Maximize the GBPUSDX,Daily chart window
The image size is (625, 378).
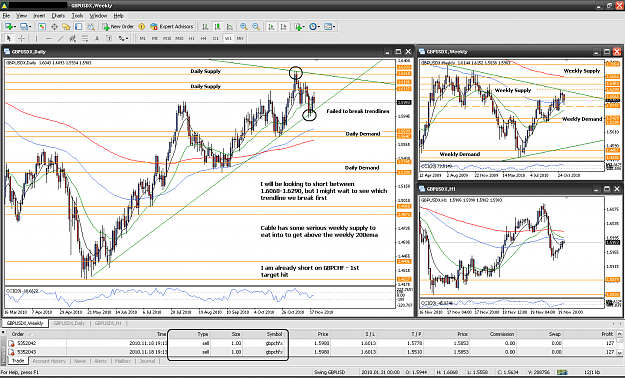[x=398, y=52]
